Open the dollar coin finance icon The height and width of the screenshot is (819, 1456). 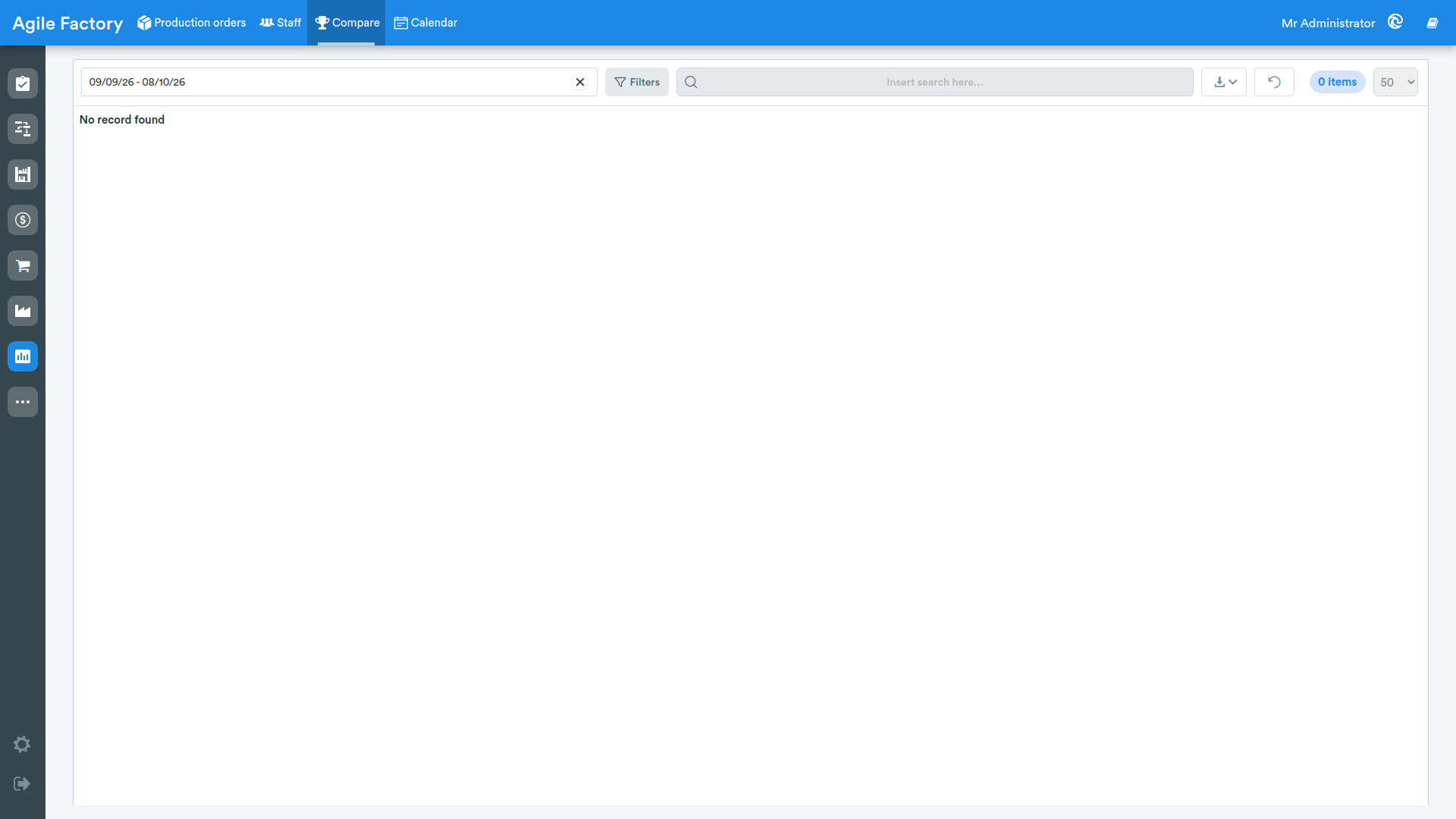pos(23,220)
